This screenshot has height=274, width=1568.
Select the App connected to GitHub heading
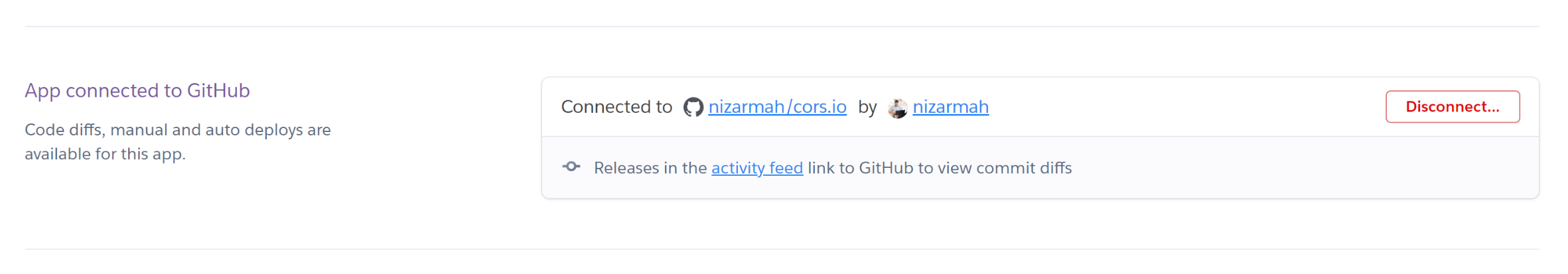137,90
